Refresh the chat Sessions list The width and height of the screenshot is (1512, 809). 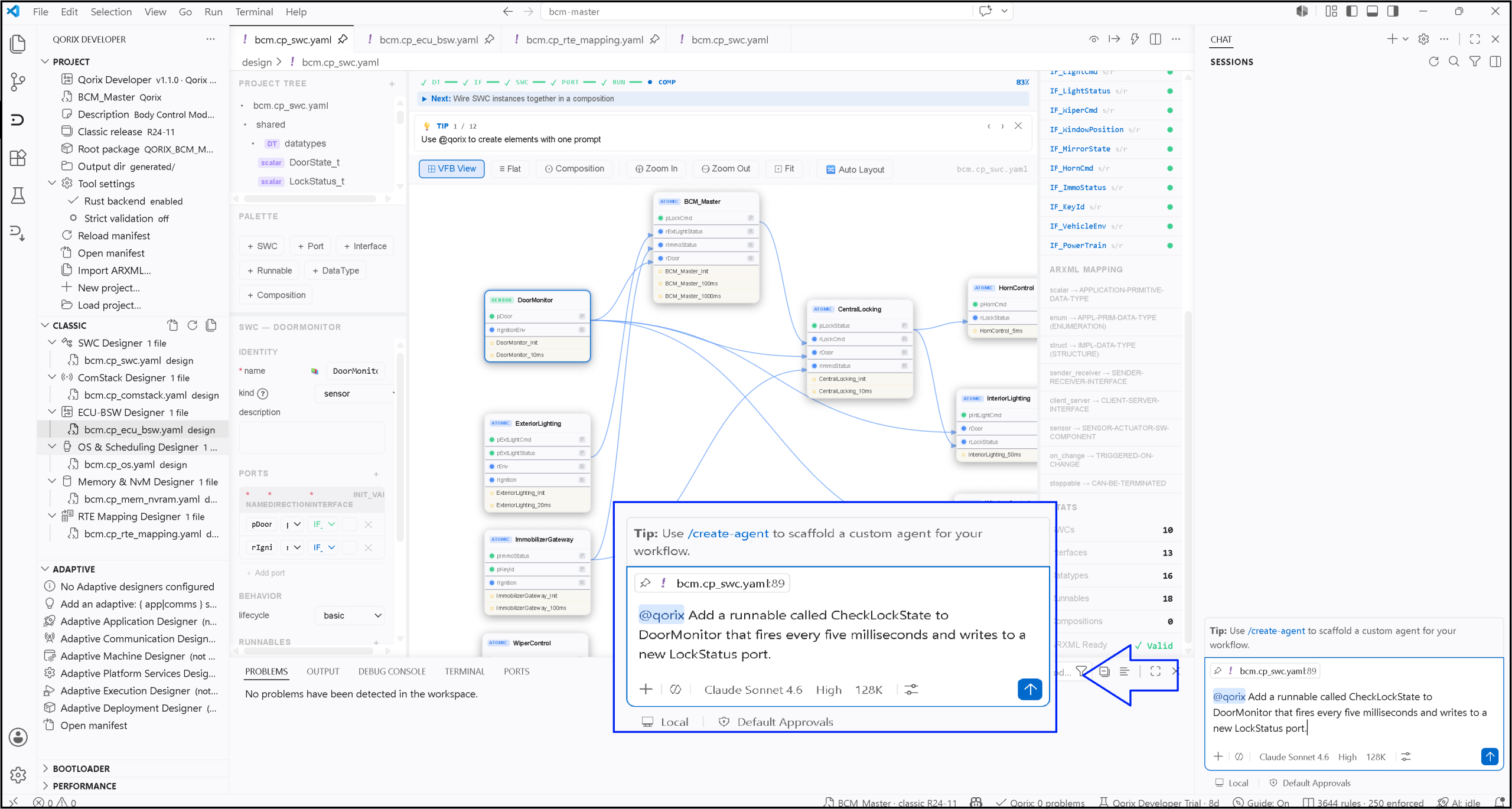pyautogui.click(x=1433, y=61)
